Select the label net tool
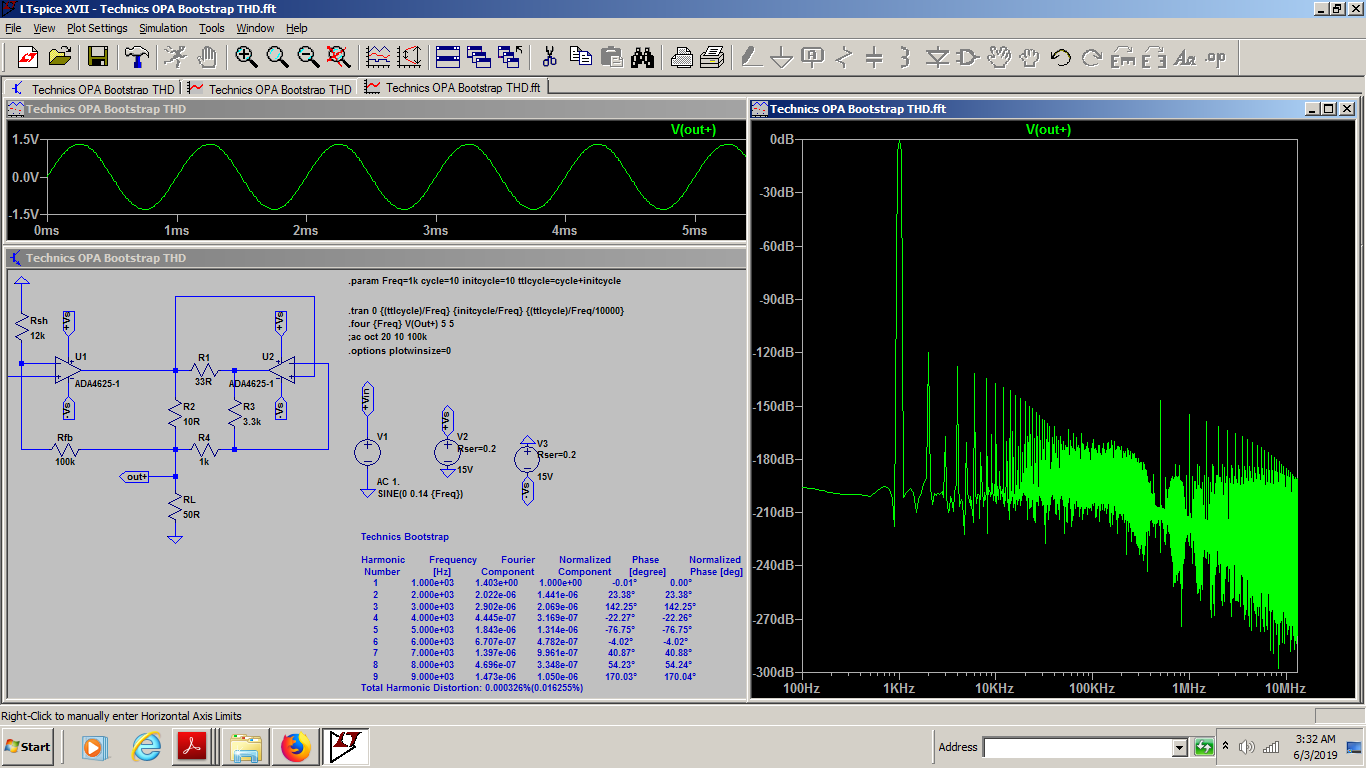Screen dimensions: 1366x768 point(813,57)
